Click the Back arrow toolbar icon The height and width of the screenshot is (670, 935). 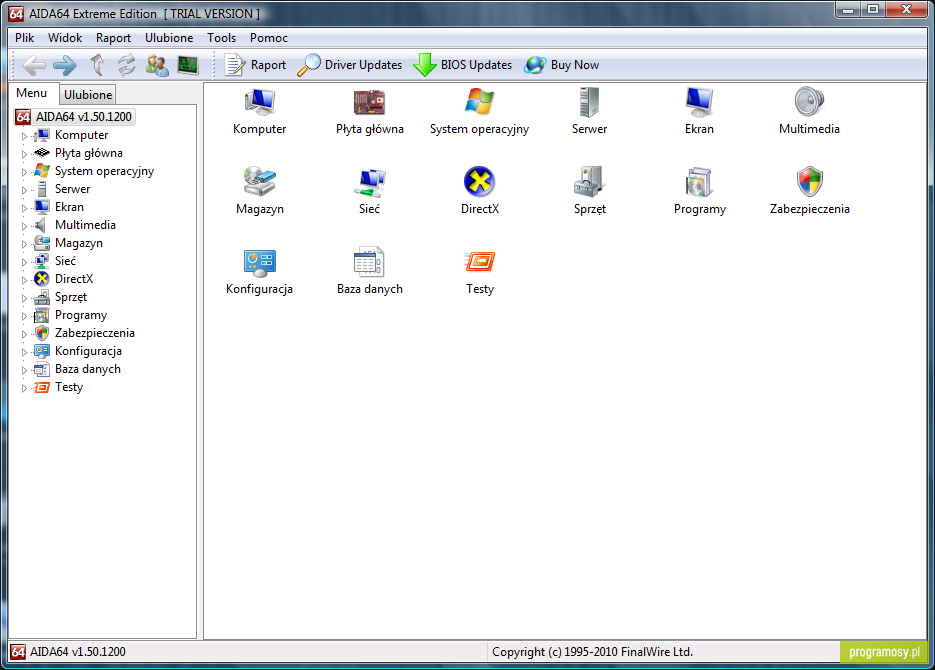click(34, 65)
